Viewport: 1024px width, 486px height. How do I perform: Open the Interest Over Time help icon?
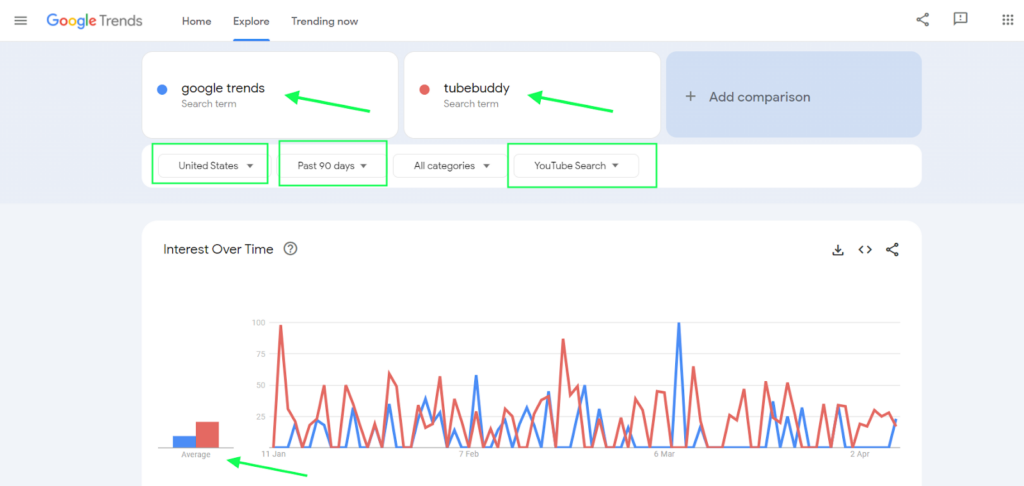click(x=290, y=249)
